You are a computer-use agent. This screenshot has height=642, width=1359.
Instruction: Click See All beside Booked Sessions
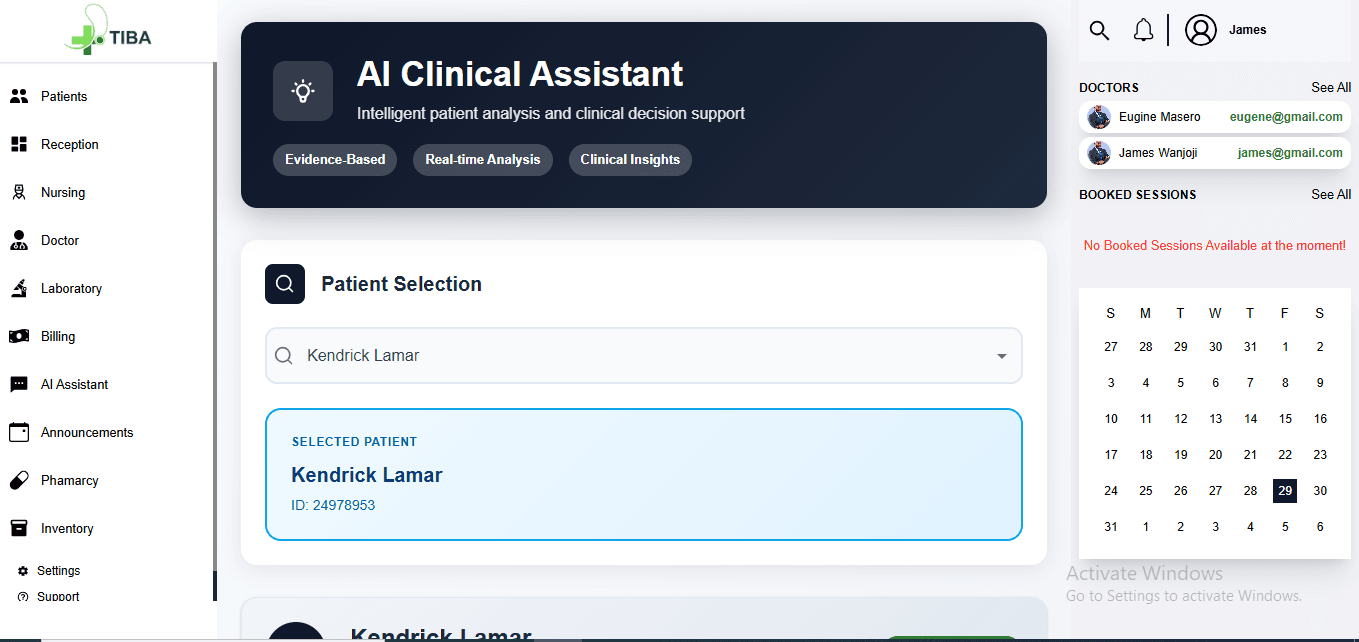click(1331, 195)
